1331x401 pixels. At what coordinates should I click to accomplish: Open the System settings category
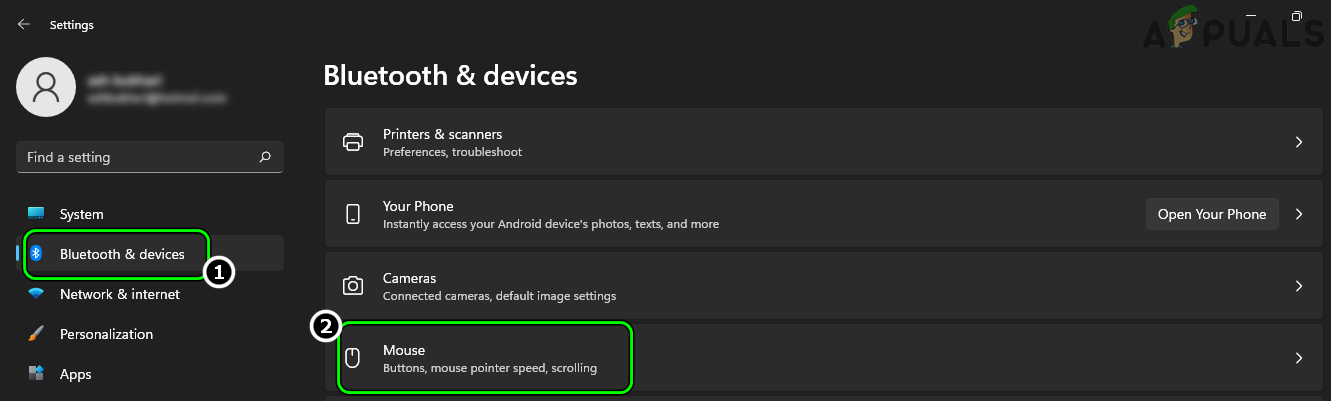[x=81, y=214]
